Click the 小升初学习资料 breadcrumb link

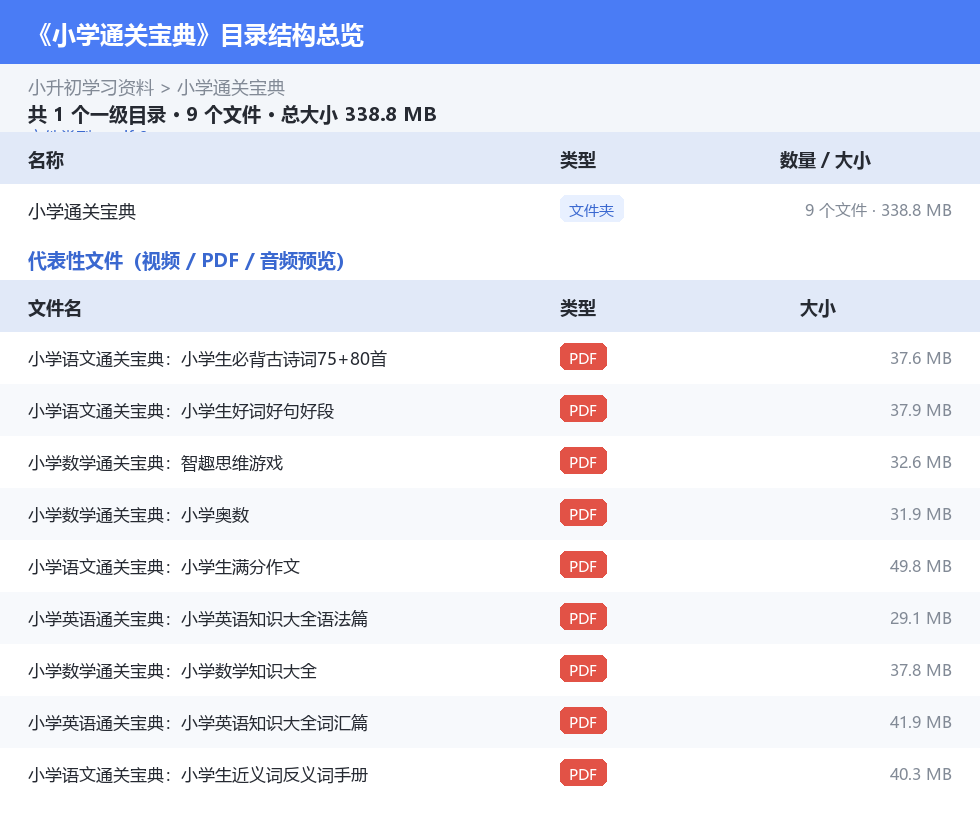tap(91, 88)
